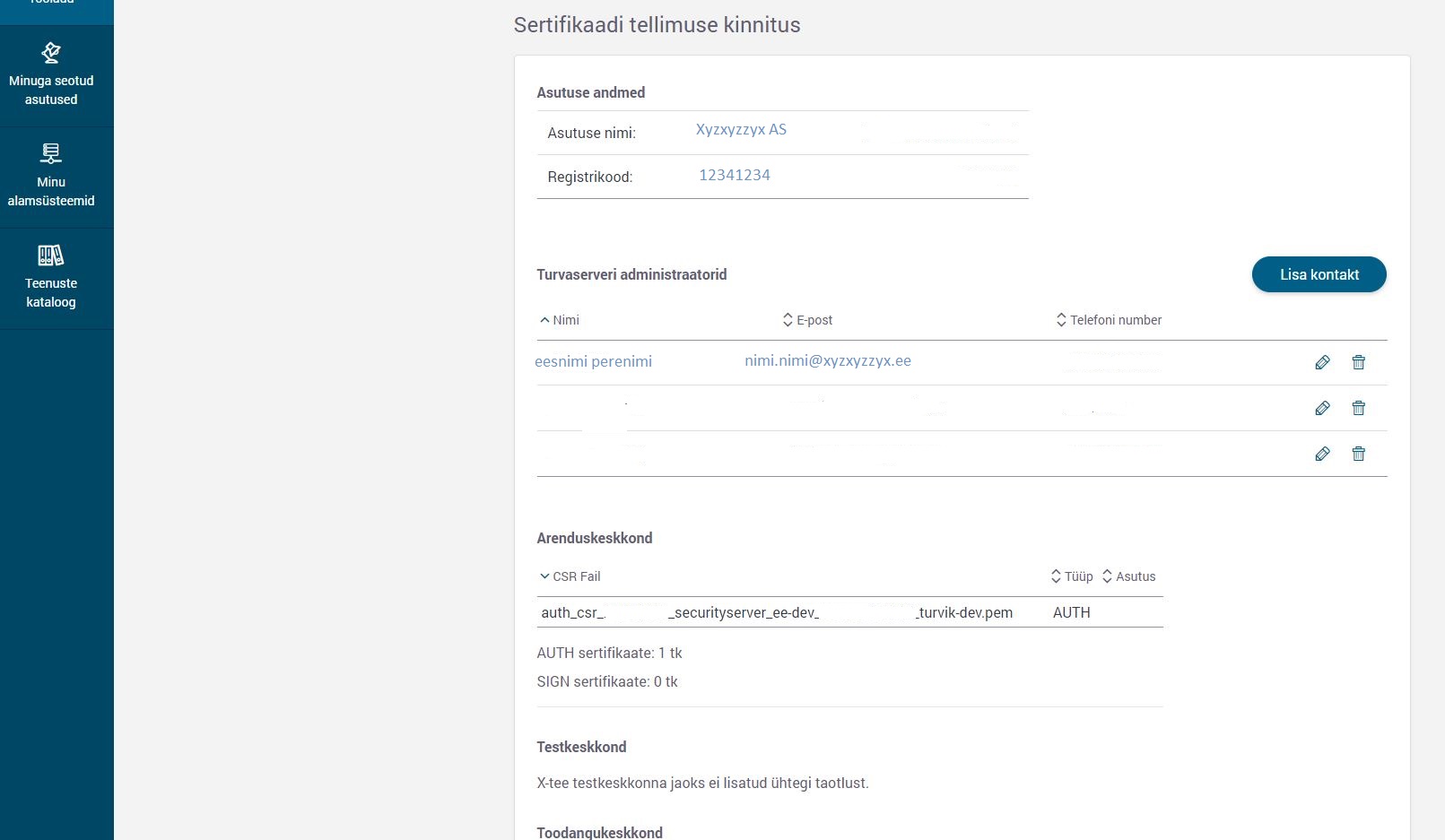Select the auth_csr turvik-dev.pem file row
This screenshot has width=1445, height=840.
pos(777,612)
